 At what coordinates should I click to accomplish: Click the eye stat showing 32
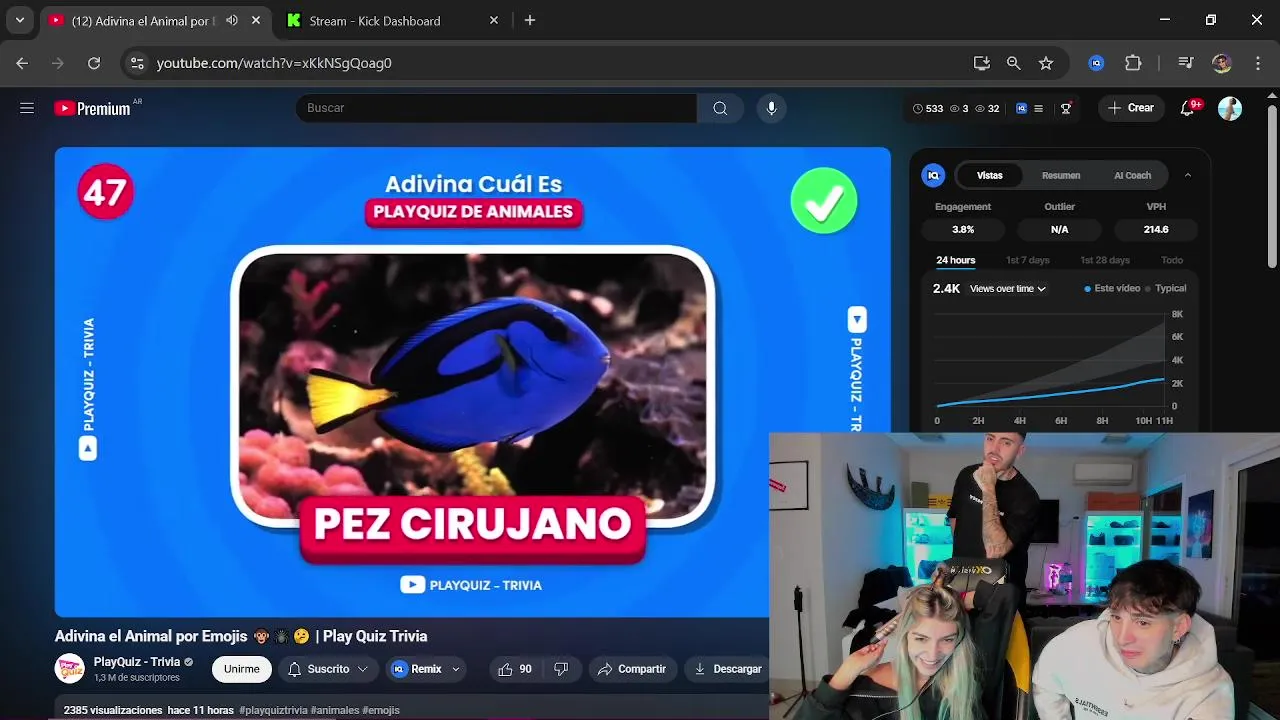tap(987, 108)
